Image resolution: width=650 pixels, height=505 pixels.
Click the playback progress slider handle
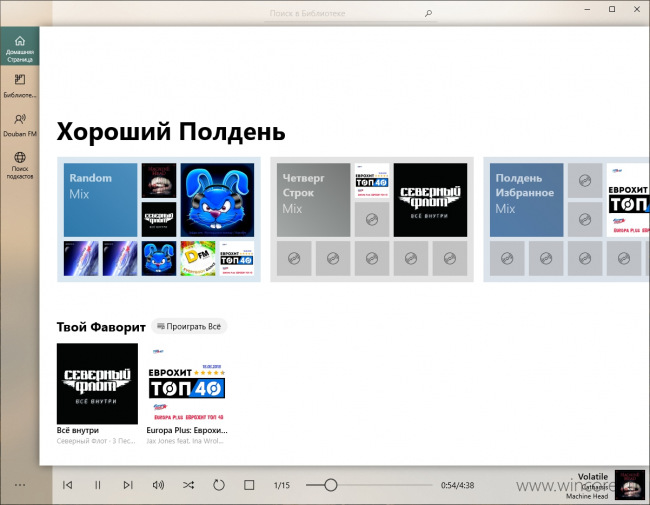[330, 485]
